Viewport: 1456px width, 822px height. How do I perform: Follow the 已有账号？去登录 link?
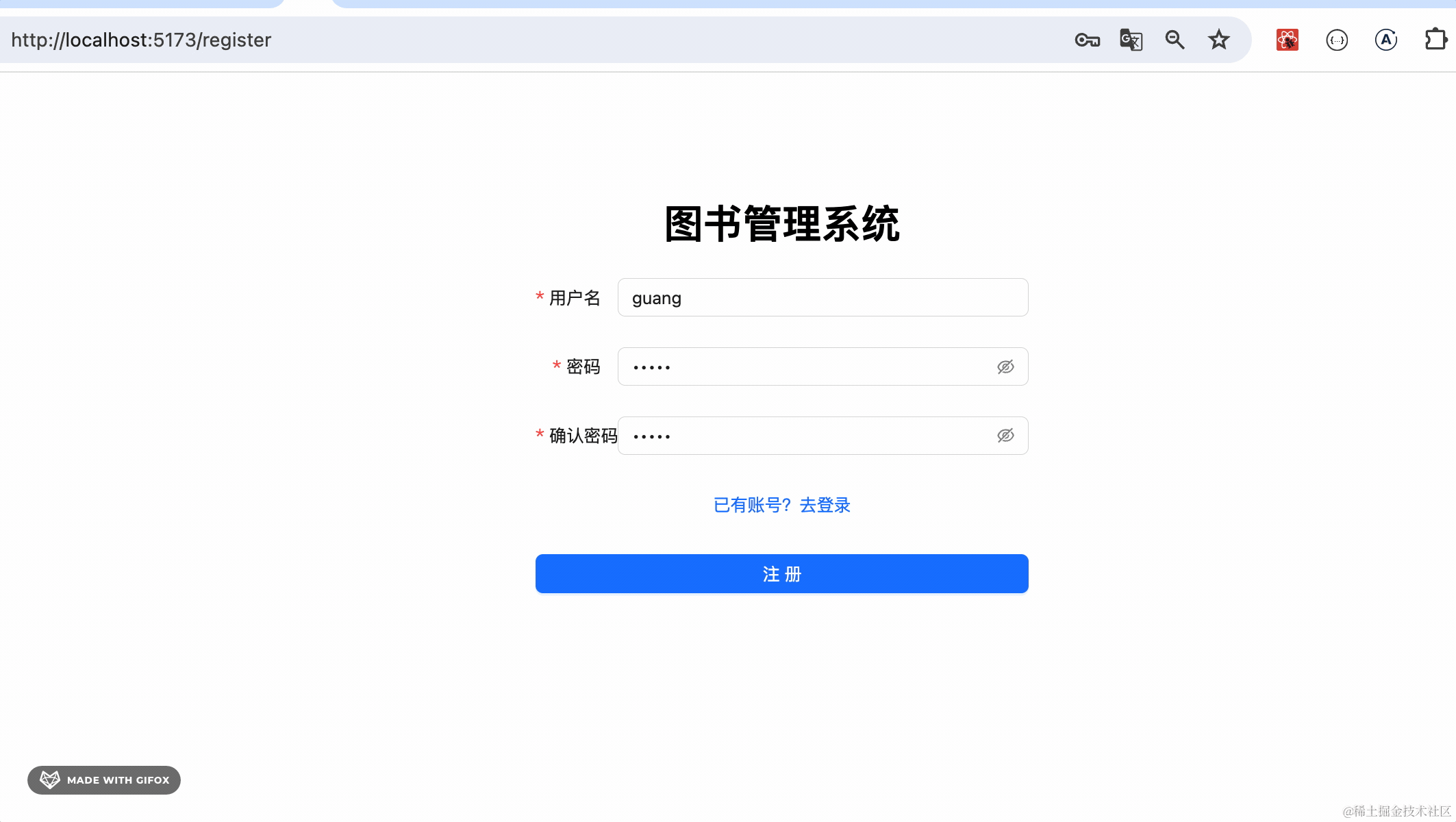coord(781,506)
